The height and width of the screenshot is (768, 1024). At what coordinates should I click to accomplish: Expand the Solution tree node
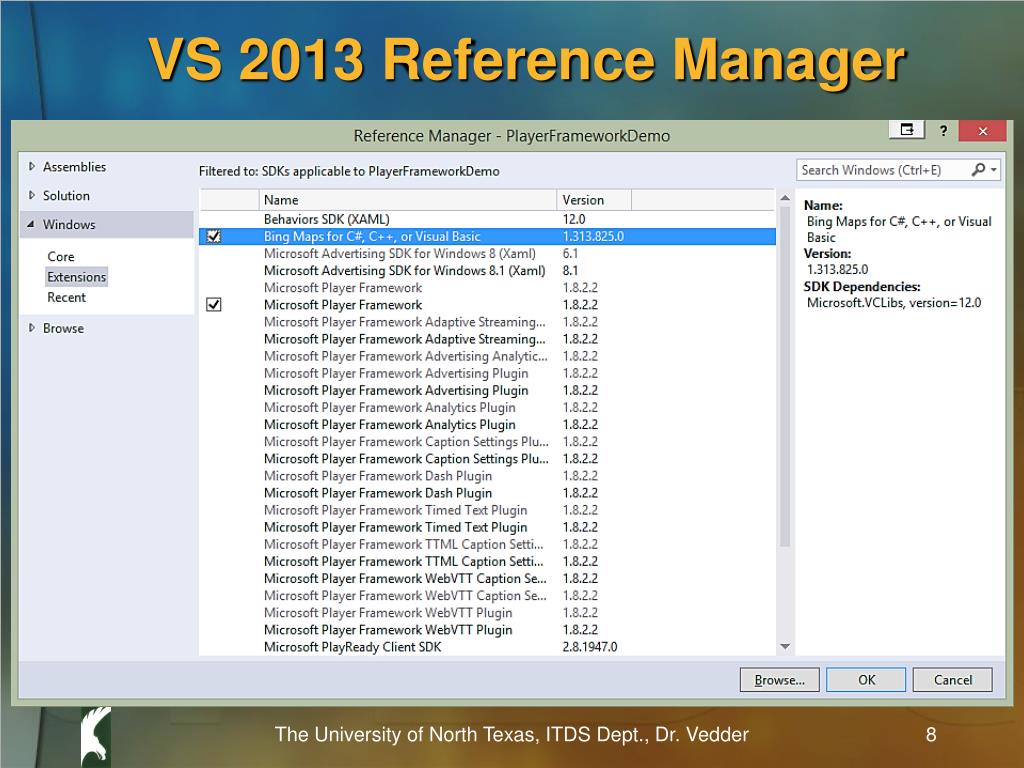point(31,195)
